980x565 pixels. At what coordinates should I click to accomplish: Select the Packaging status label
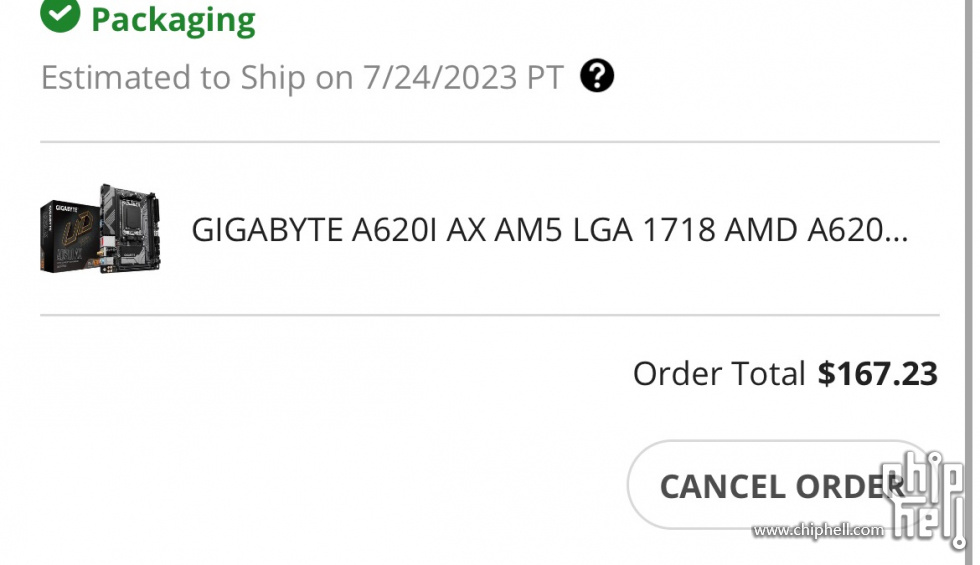point(173,19)
